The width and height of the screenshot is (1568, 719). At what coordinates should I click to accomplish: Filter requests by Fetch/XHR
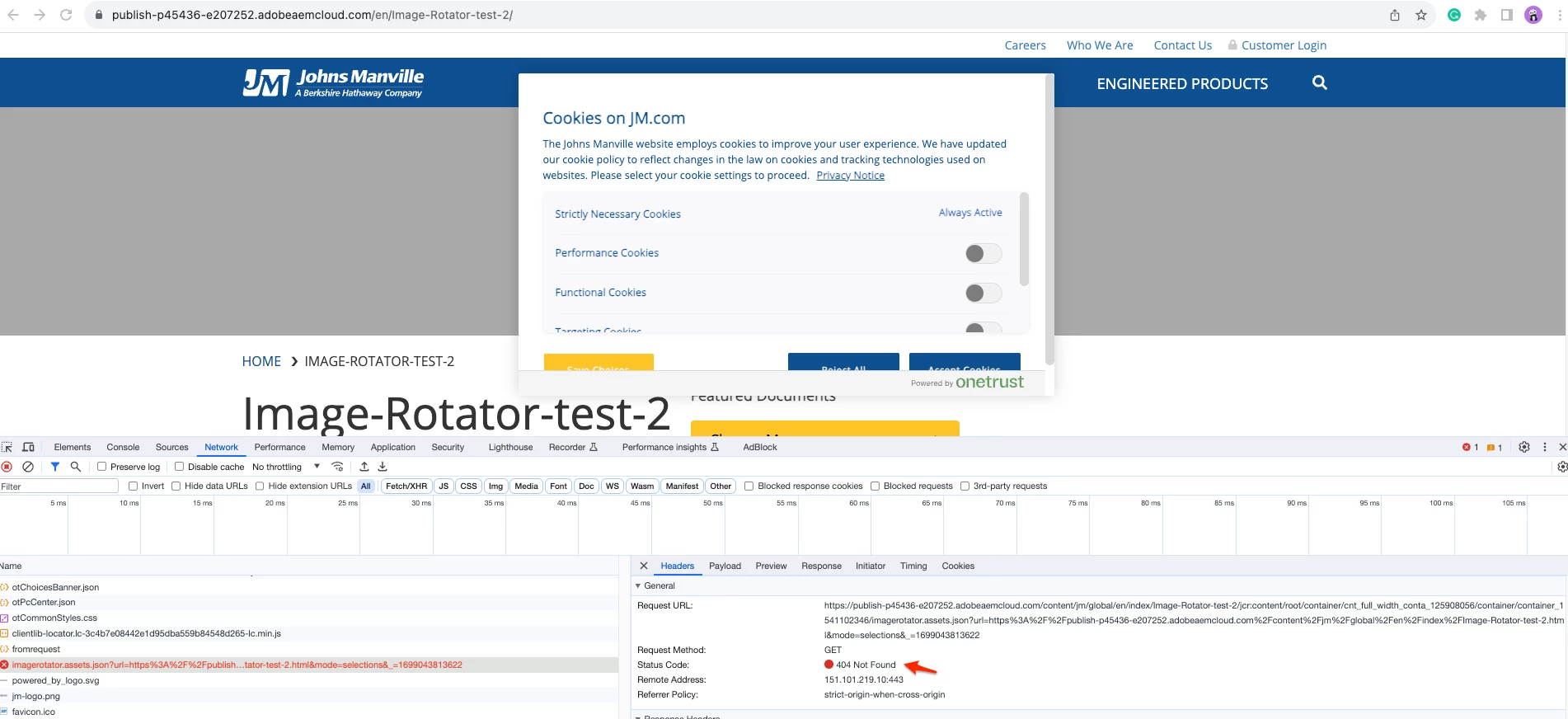pyautogui.click(x=406, y=486)
